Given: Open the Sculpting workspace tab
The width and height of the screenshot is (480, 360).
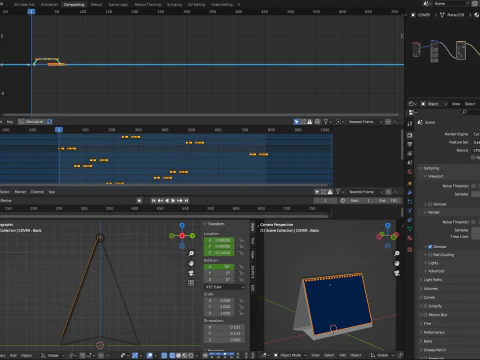Looking at the screenshot, I should pos(174,4).
